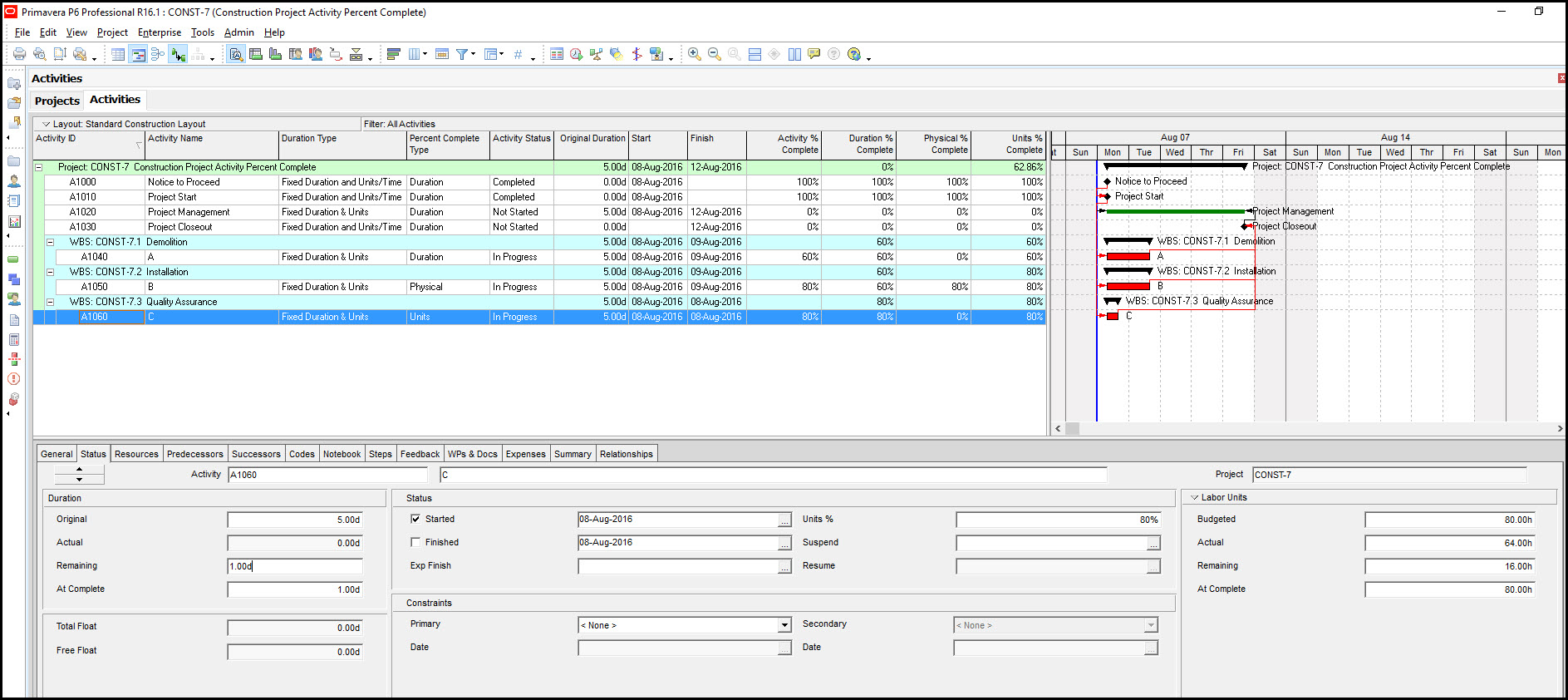Open the Tools menu
Image resolution: width=1568 pixels, height=700 pixels.
(x=203, y=32)
